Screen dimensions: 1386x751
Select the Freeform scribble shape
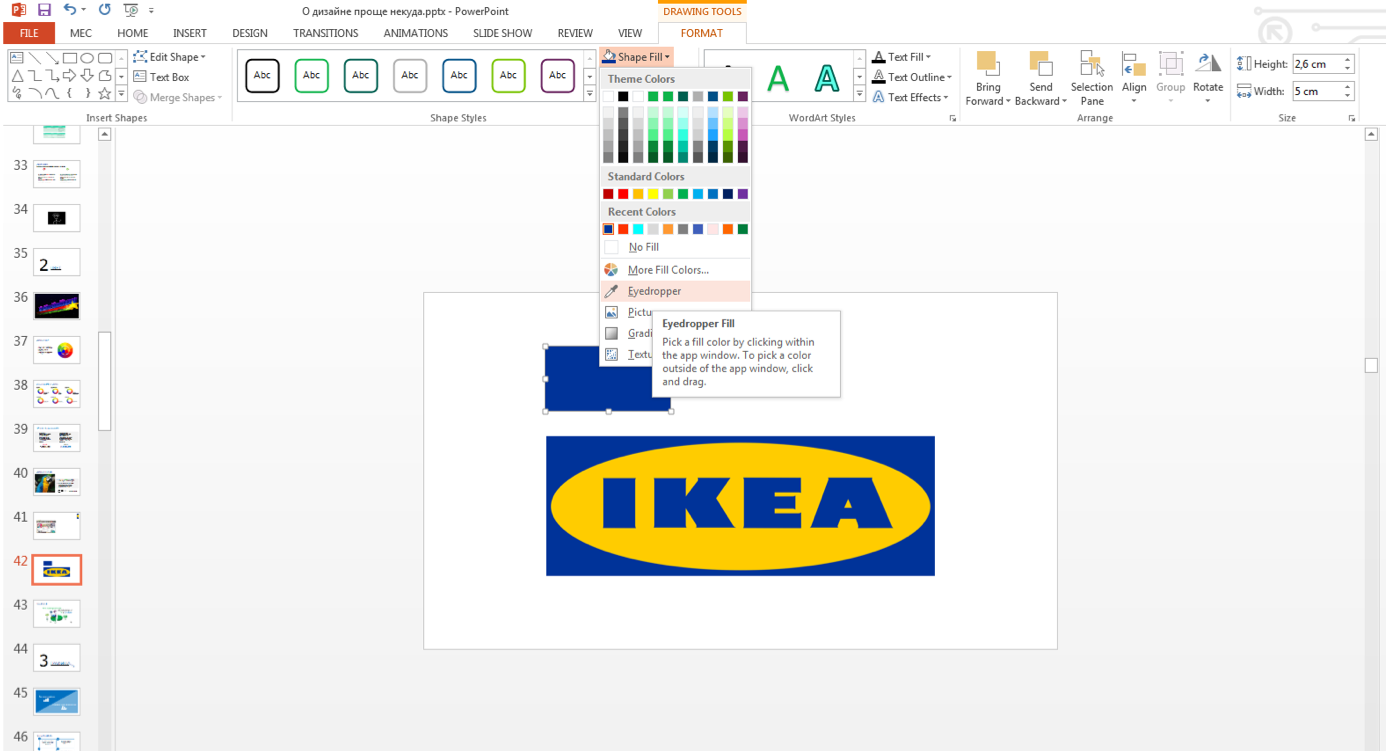click(x=16, y=94)
